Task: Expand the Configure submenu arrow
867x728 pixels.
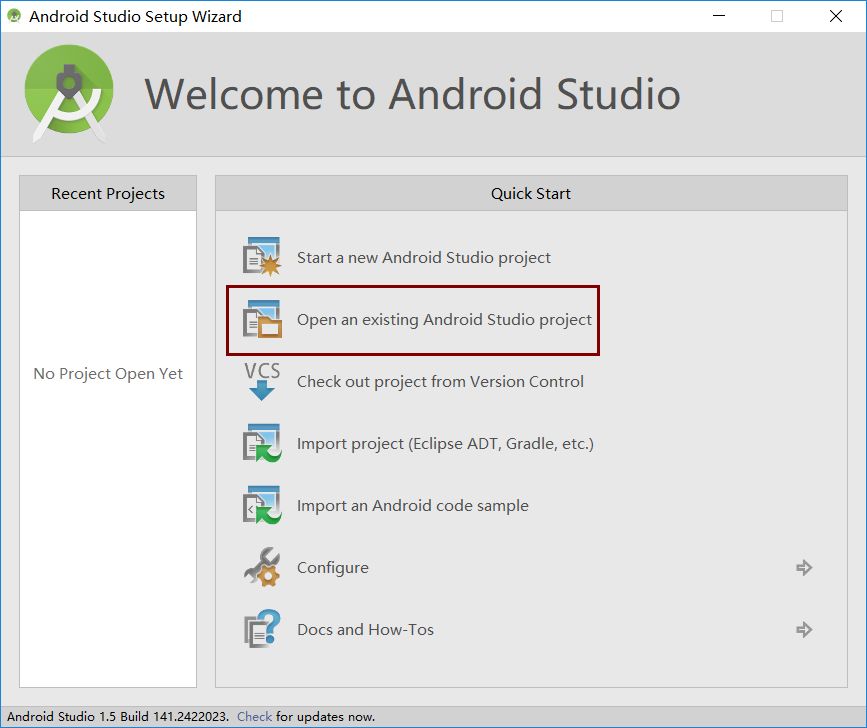Action: [x=804, y=568]
